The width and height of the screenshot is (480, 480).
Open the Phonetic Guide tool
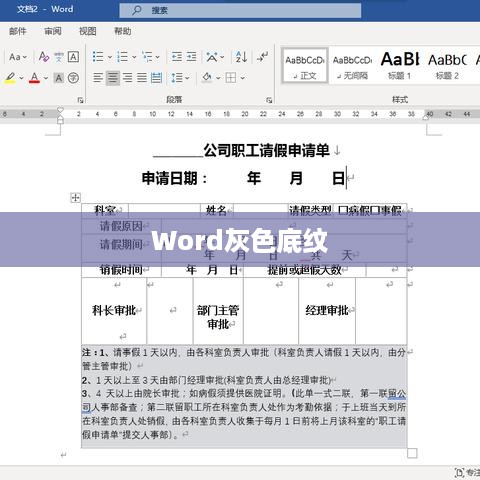click(x=59, y=57)
